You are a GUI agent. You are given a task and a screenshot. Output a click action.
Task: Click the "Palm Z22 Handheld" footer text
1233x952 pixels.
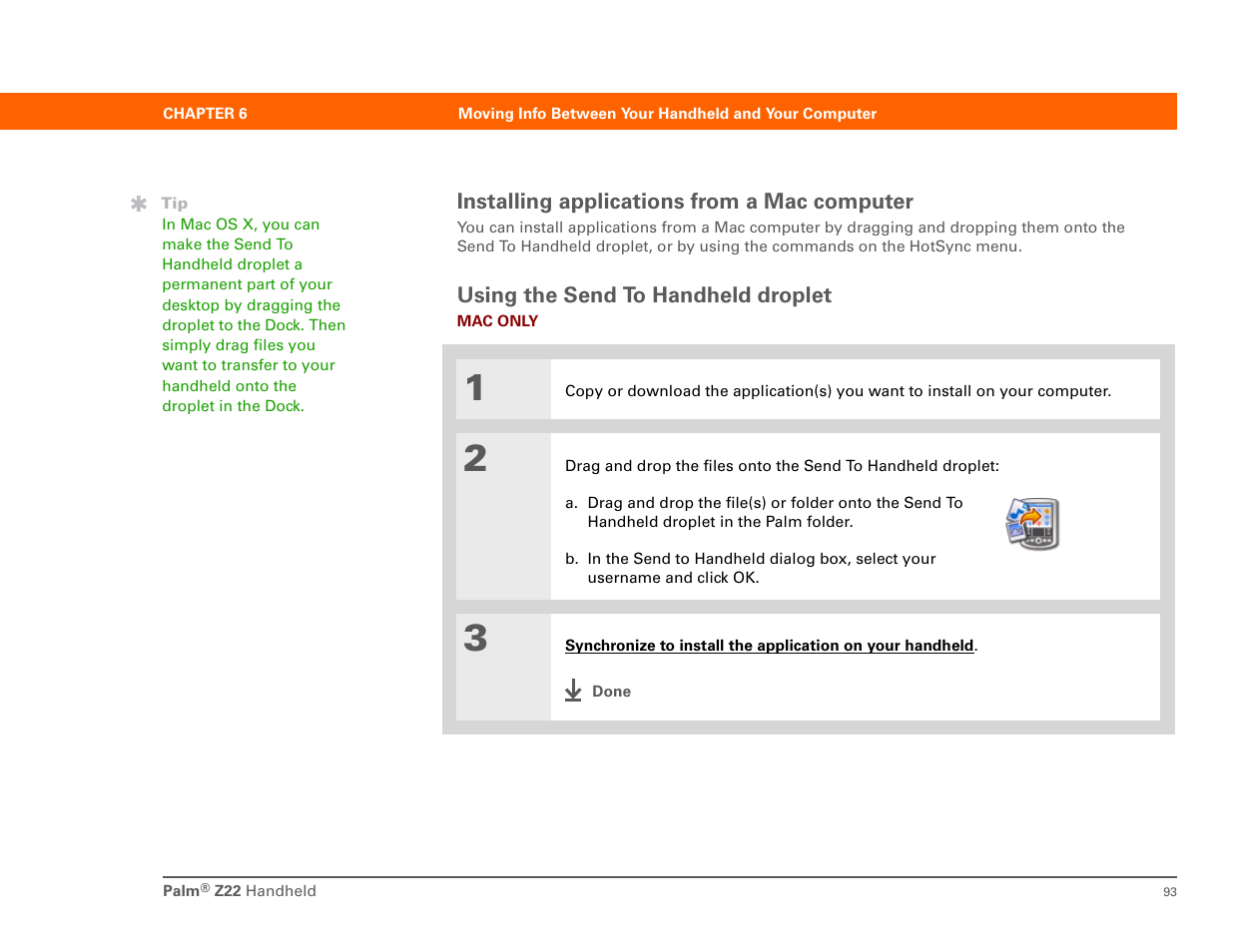(240, 891)
